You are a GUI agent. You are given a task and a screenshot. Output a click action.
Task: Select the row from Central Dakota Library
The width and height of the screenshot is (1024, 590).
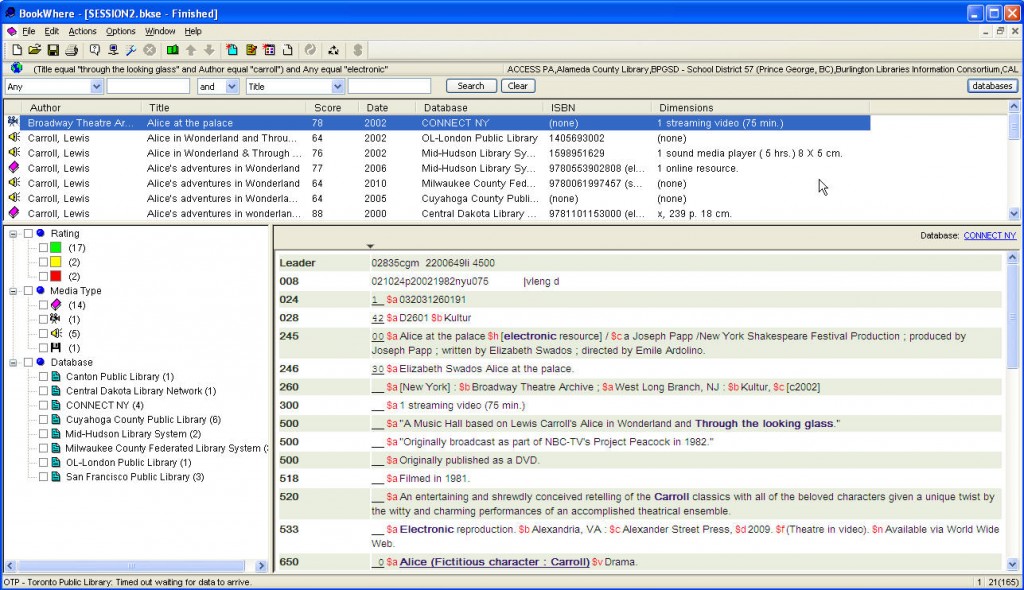438,214
